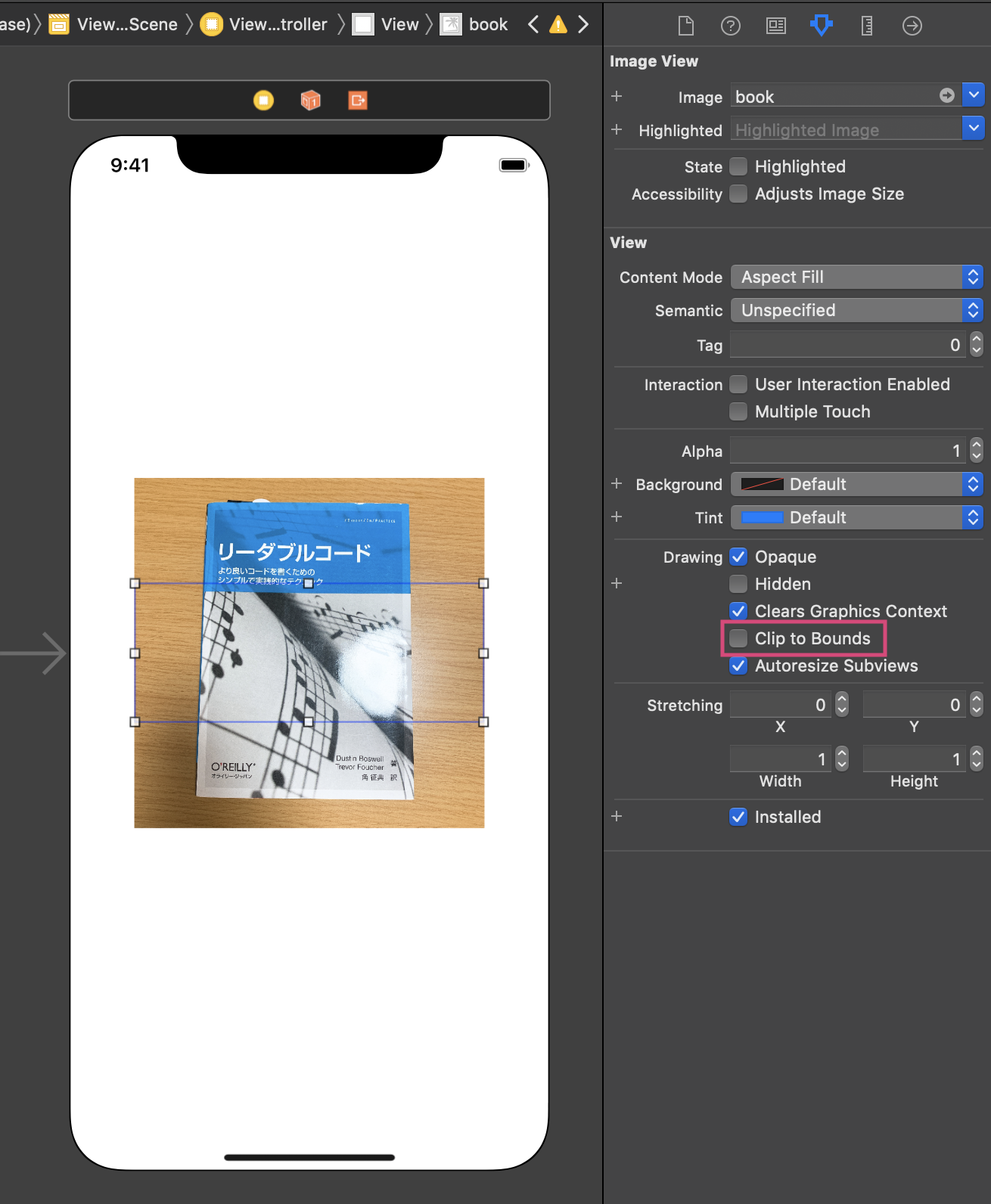This screenshot has height=1204, width=991.
Task: Select the Attributes inspector icon
Action: click(822, 26)
